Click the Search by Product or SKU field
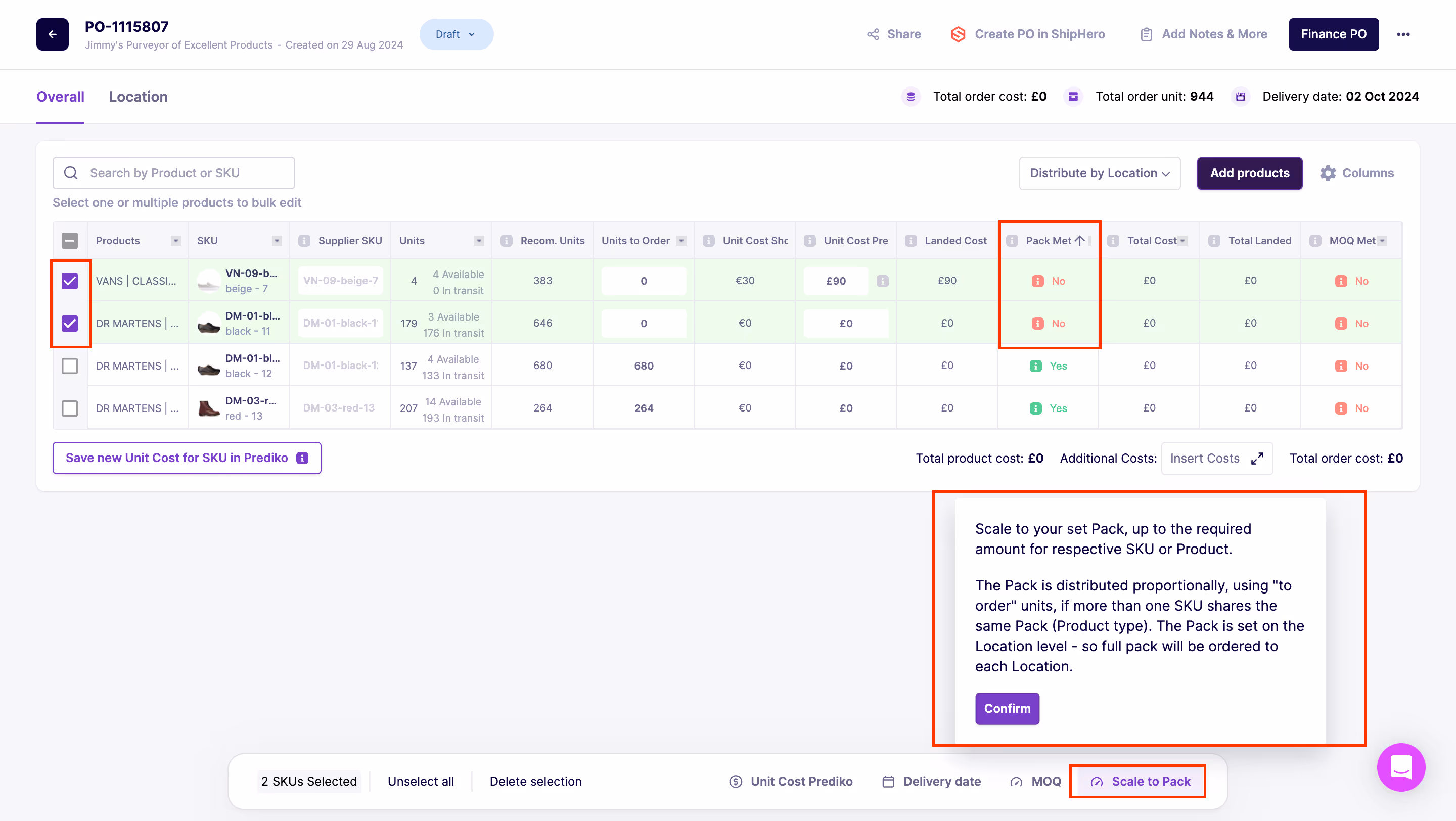This screenshot has width=1456, height=821. (187, 173)
